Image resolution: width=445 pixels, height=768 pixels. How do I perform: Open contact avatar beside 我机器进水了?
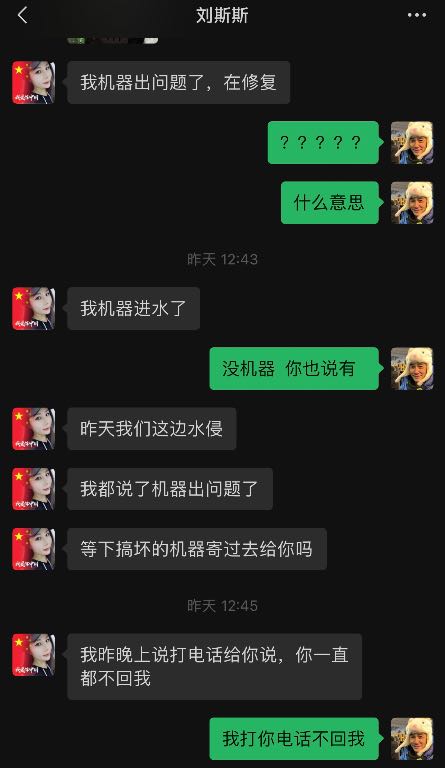(34, 309)
